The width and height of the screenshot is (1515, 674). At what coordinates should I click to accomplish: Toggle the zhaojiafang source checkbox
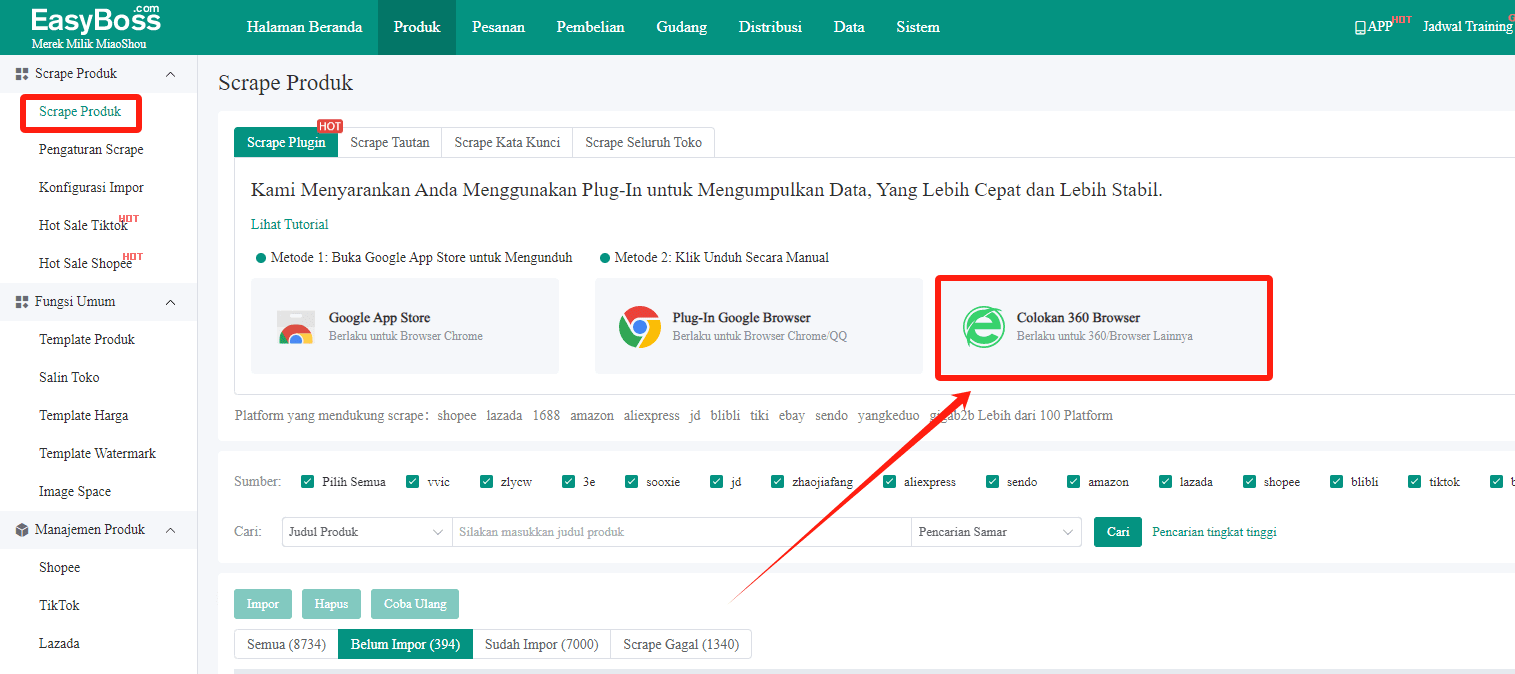coord(778,482)
